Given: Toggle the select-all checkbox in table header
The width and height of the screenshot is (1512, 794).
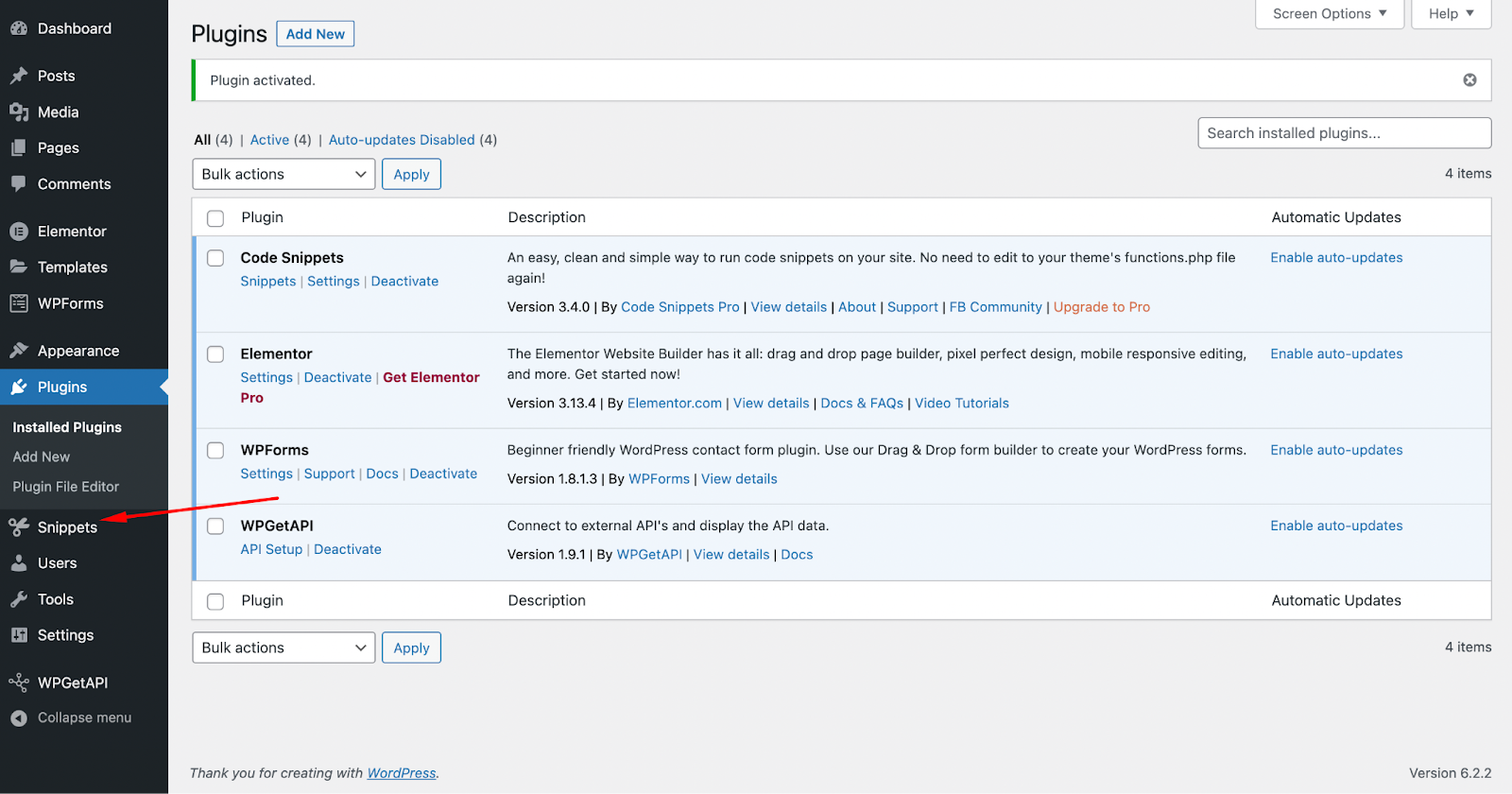Looking at the screenshot, I should click(x=215, y=218).
